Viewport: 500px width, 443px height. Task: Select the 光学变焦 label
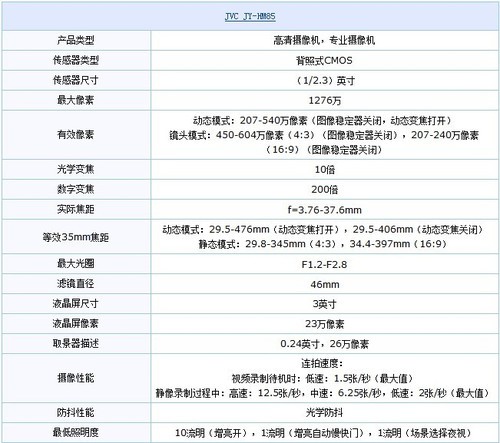point(76,169)
